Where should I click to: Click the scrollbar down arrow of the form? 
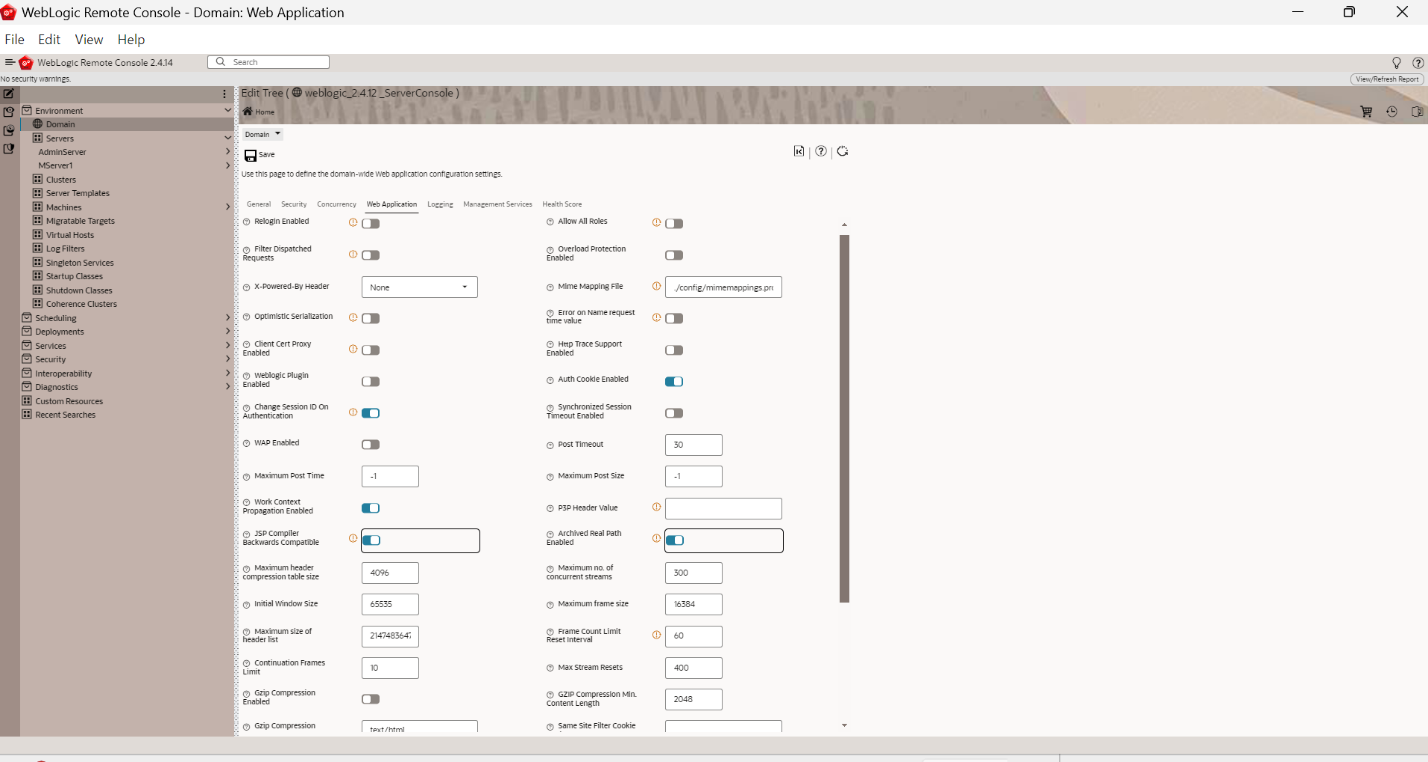coord(845,725)
